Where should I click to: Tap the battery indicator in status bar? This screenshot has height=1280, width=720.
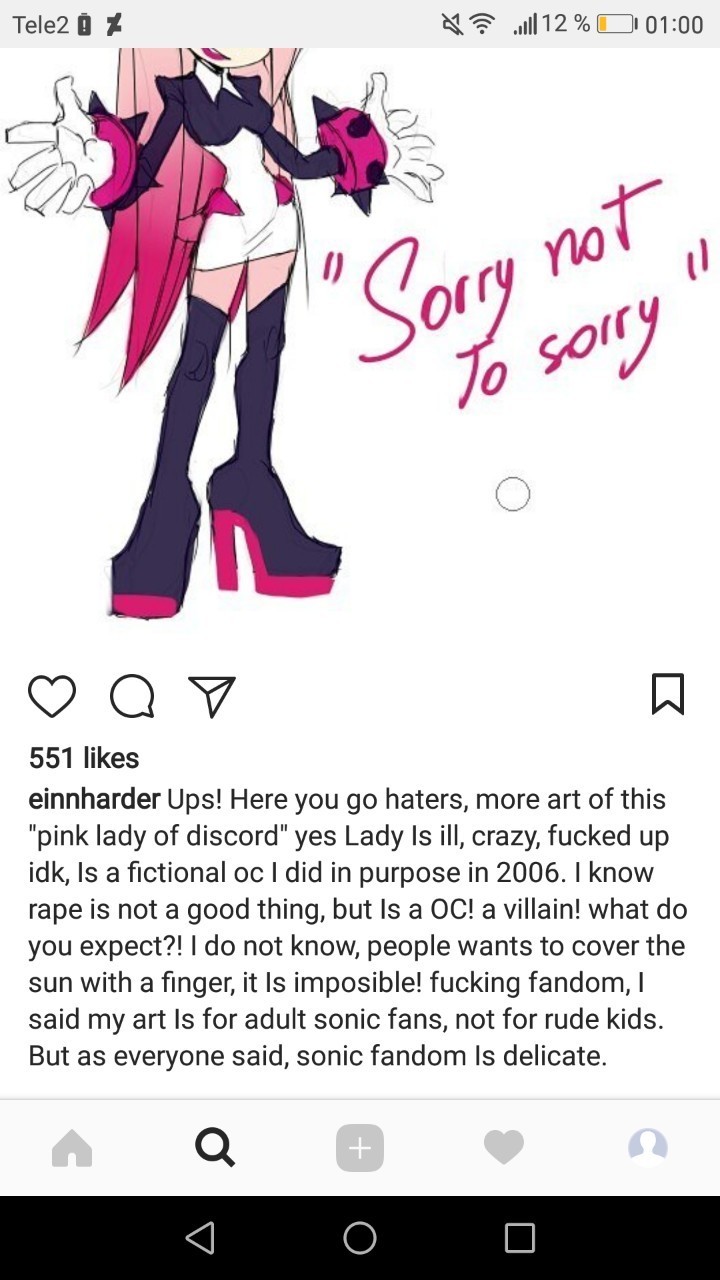coord(618,24)
